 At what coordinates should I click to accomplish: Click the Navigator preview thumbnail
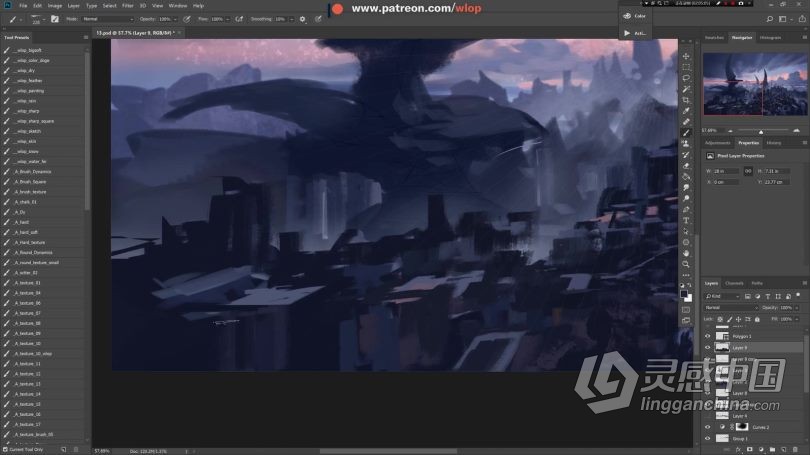[755, 84]
